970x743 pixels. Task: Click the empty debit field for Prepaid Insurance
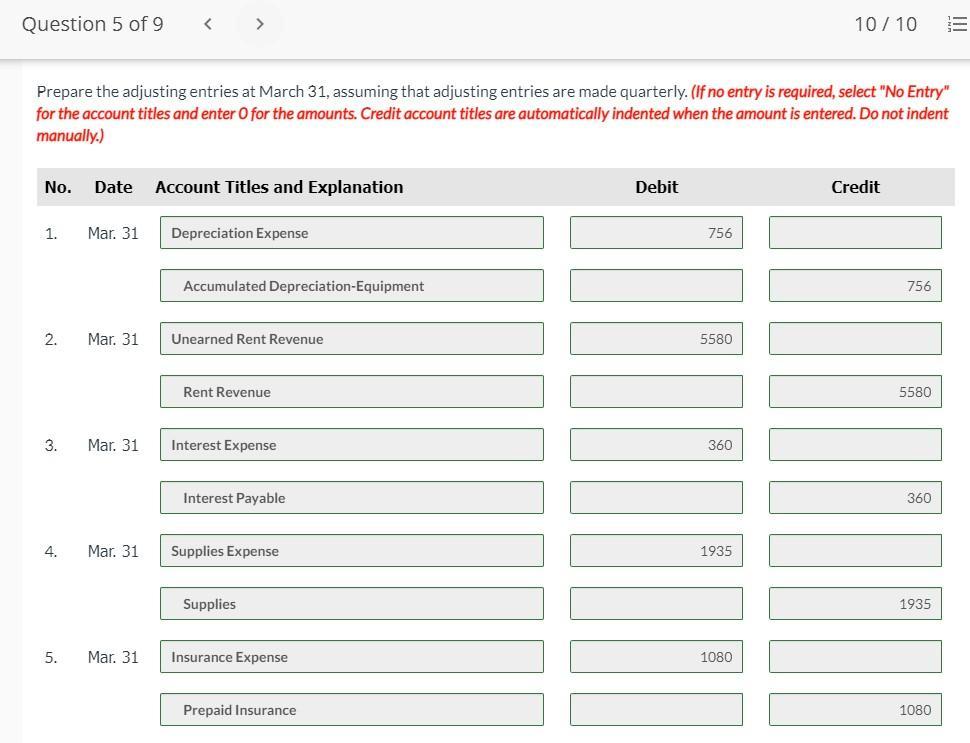click(656, 710)
